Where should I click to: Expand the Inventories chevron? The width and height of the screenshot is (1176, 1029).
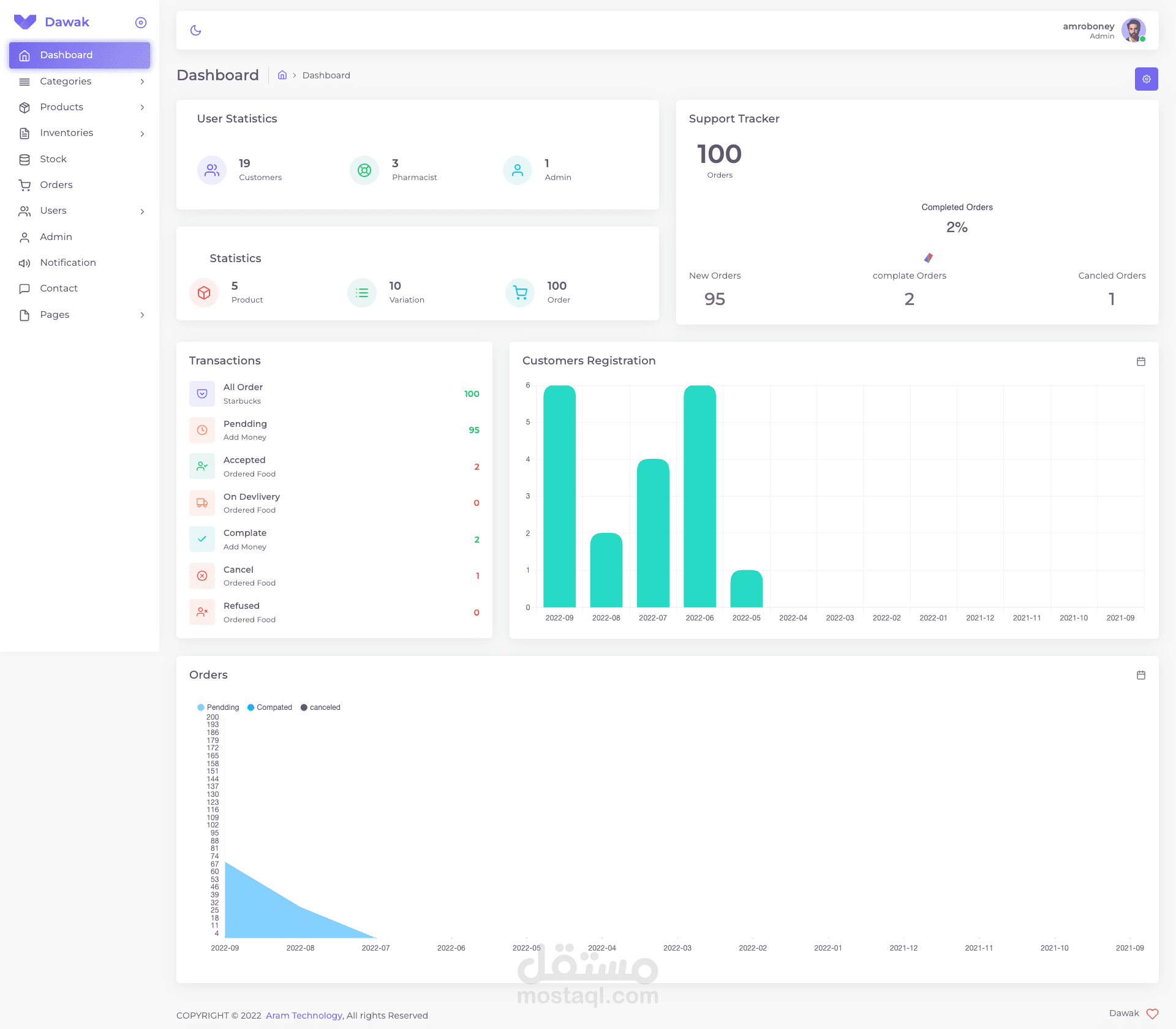[142, 134]
